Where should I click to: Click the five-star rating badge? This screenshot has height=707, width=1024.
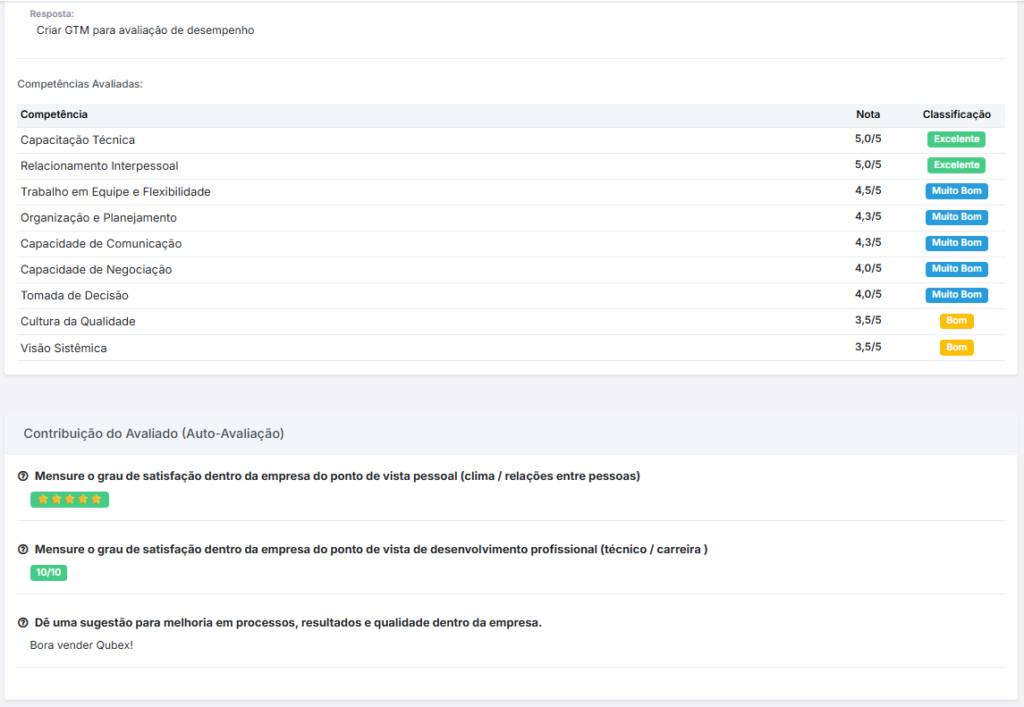click(x=69, y=499)
